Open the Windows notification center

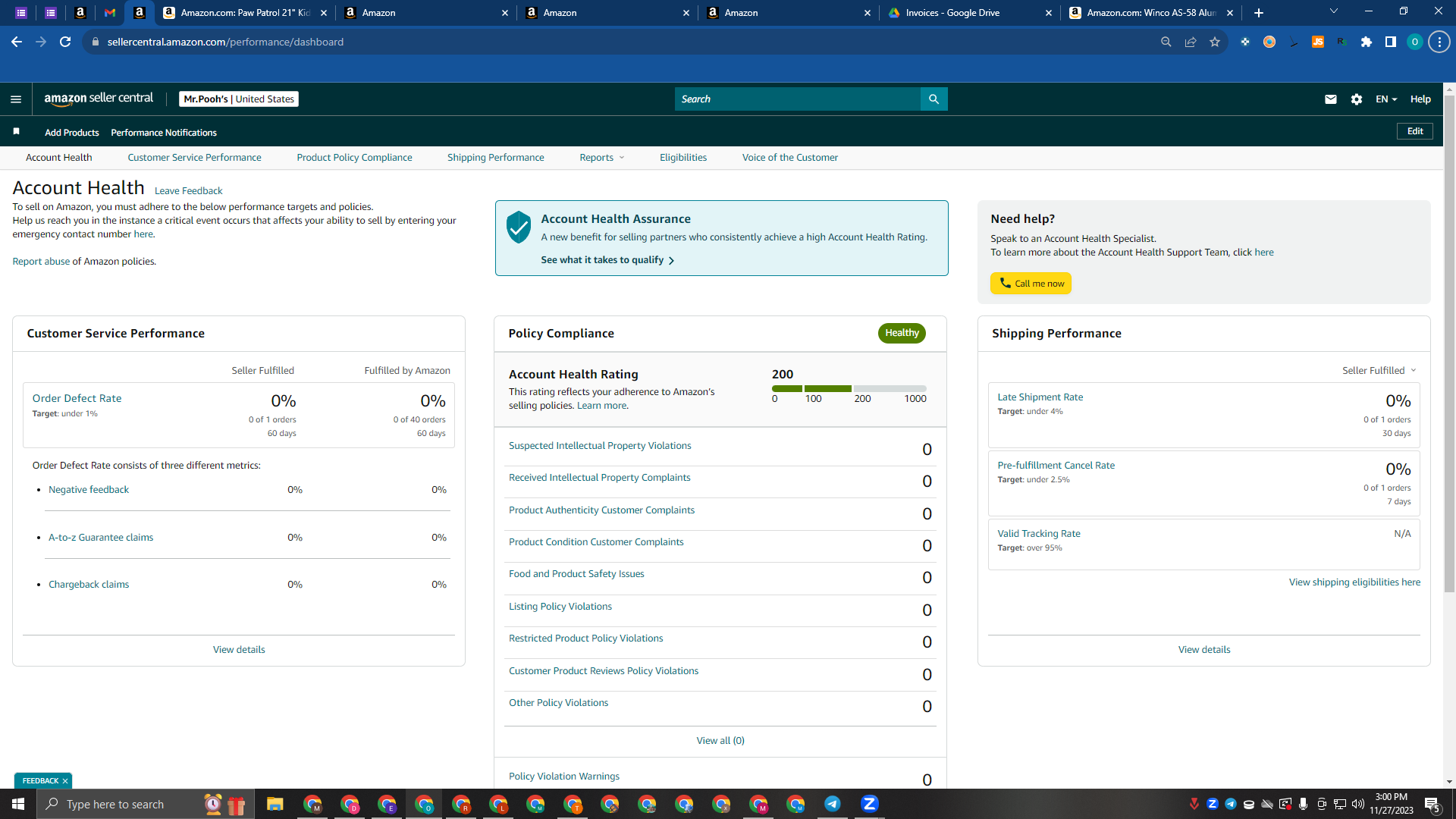1432,804
